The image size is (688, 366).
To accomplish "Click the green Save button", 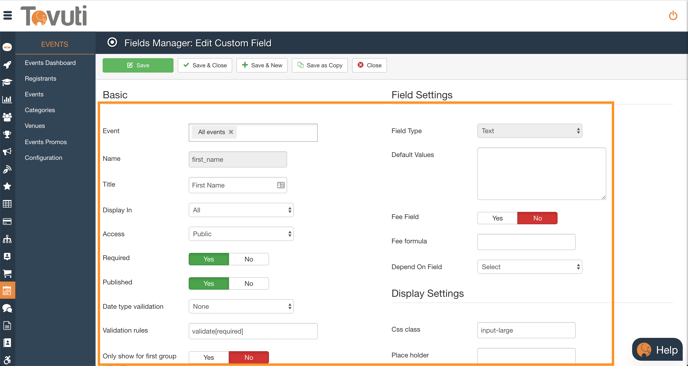I will click(138, 65).
